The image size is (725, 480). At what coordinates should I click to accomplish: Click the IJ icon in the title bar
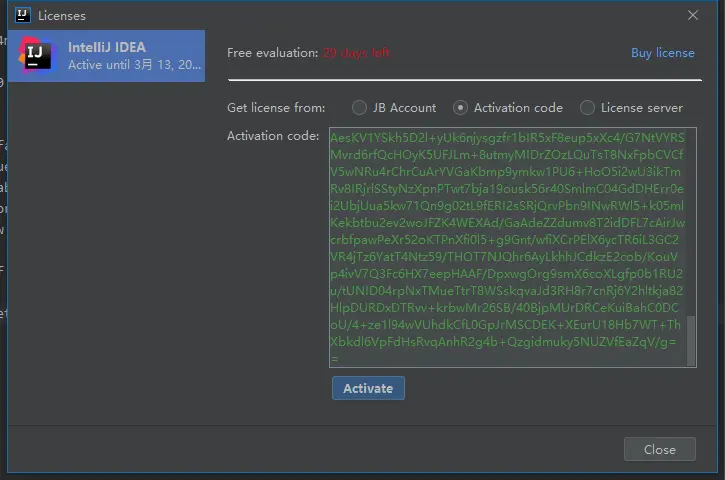click(x=22, y=15)
